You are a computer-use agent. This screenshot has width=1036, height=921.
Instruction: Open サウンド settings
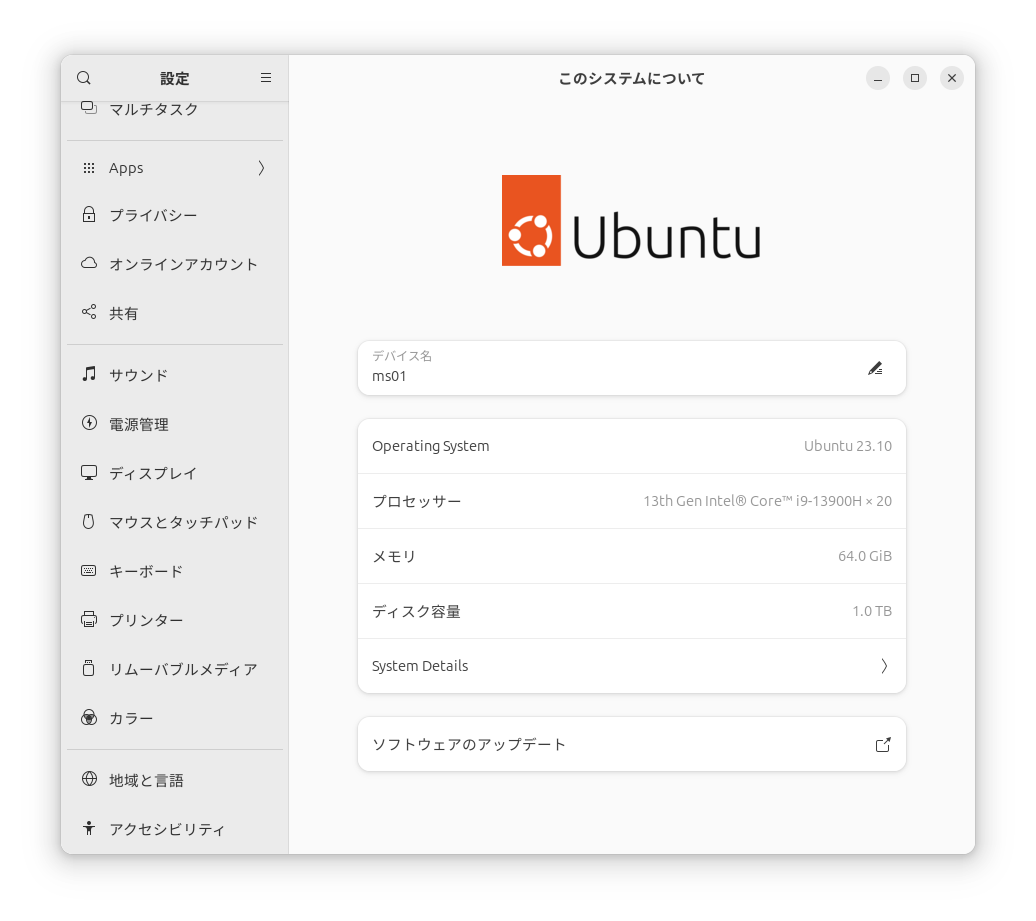click(x=175, y=375)
